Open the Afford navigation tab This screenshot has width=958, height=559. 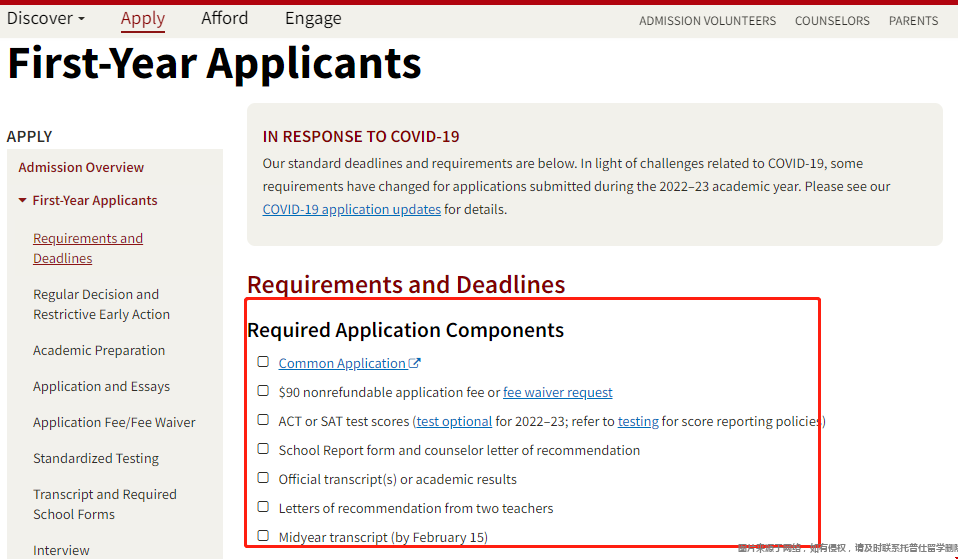point(224,18)
